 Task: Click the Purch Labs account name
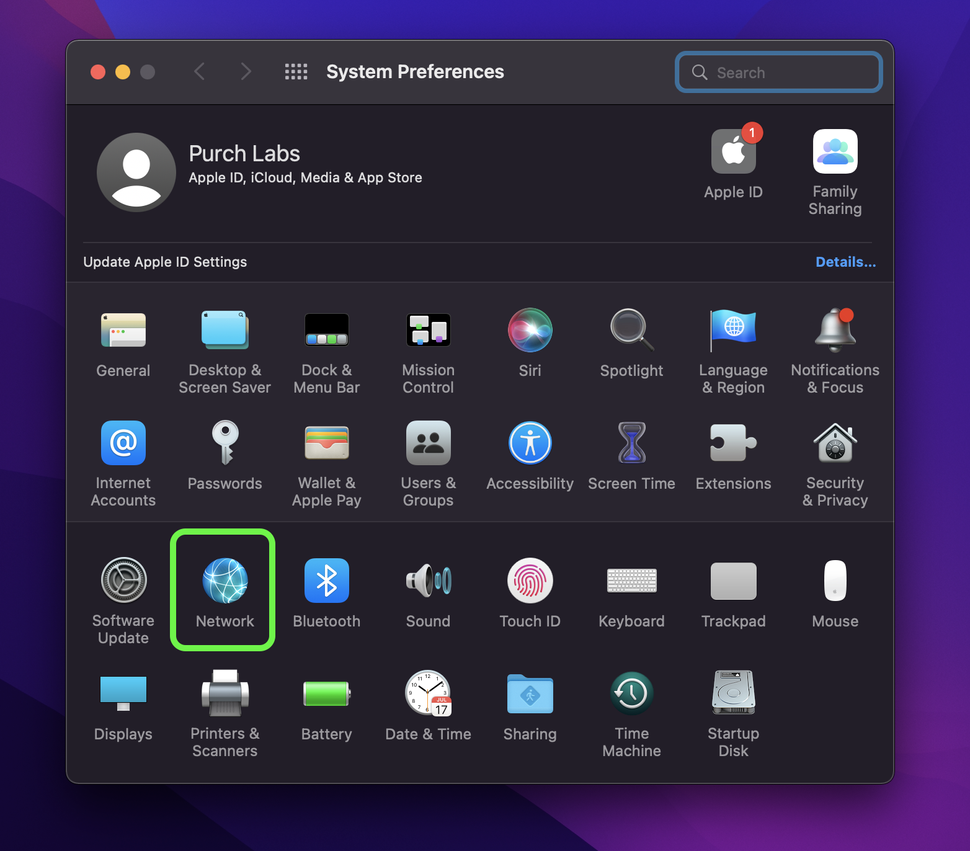pos(244,153)
